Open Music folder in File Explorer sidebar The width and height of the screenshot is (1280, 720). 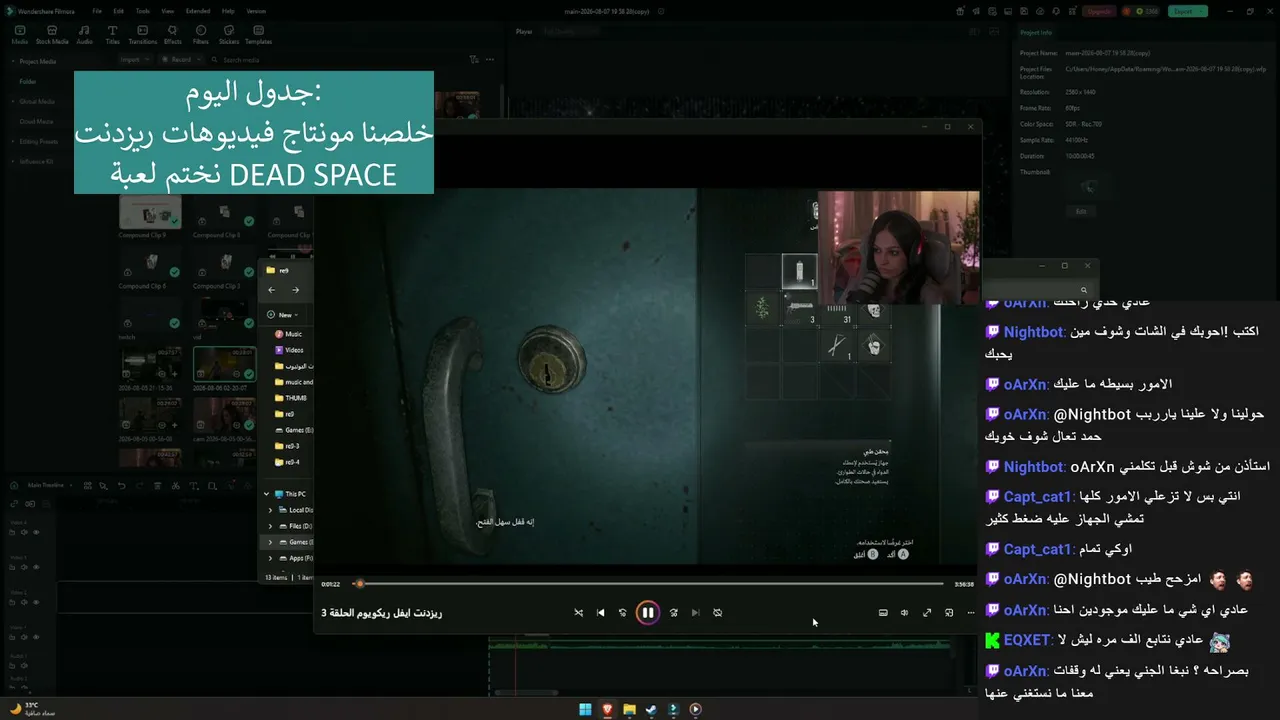coord(289,334)
